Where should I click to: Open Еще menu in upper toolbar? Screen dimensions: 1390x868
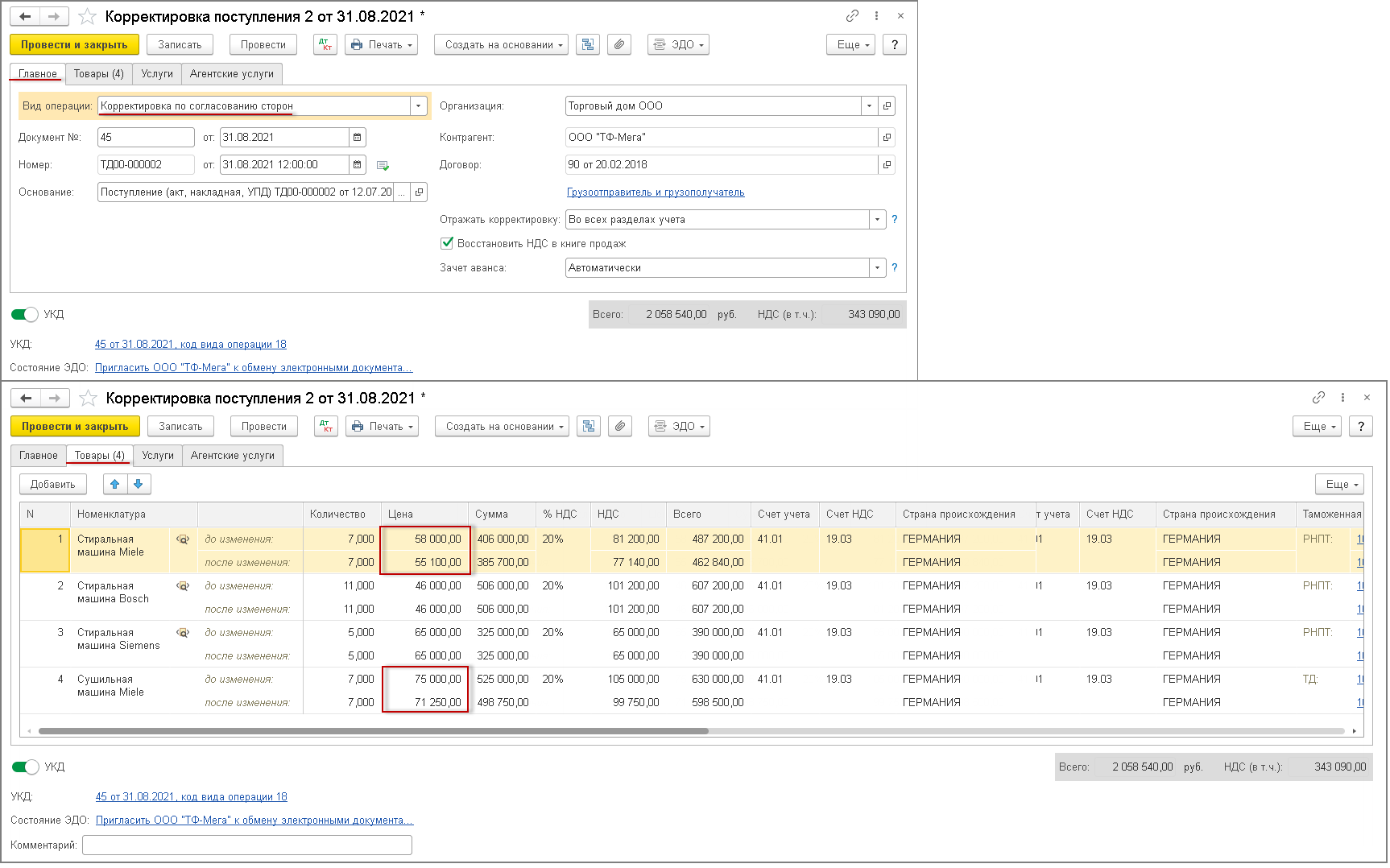tap(850, 44)
